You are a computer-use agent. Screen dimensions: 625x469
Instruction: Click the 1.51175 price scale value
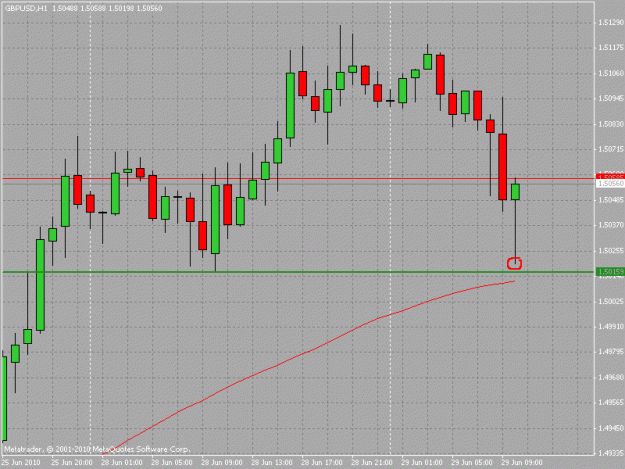point(611,48)
